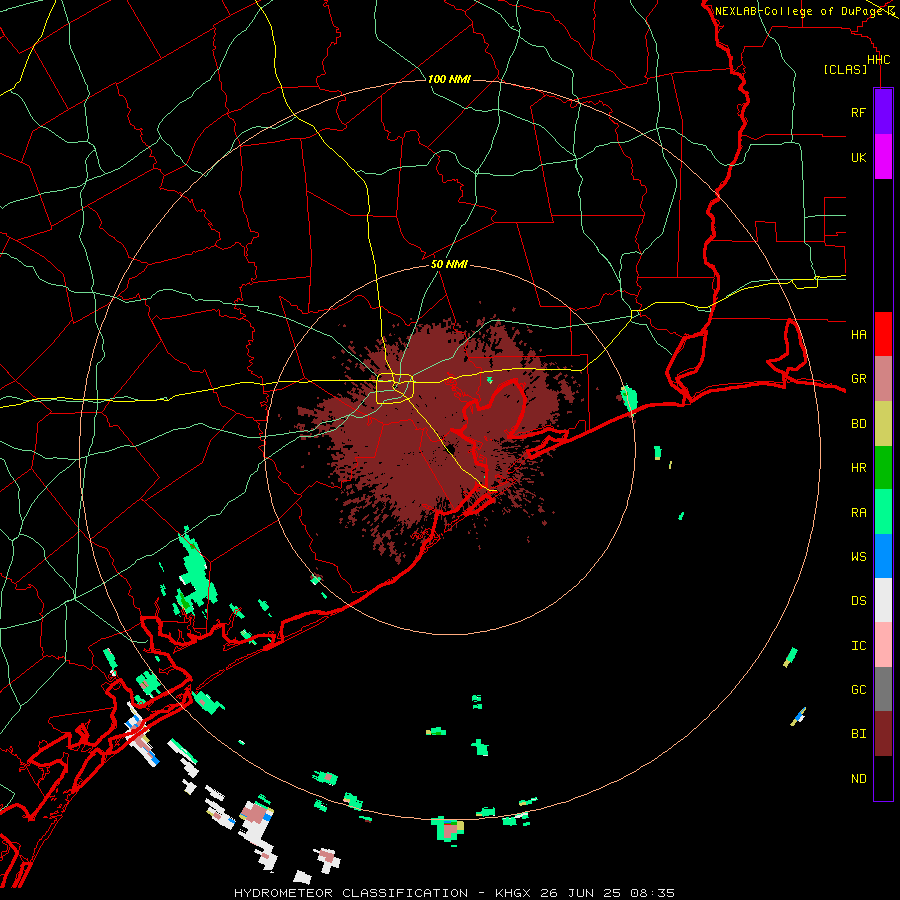Click the BD legend label
The width and height of the screenshot is (900, 900).
point(858,424)
